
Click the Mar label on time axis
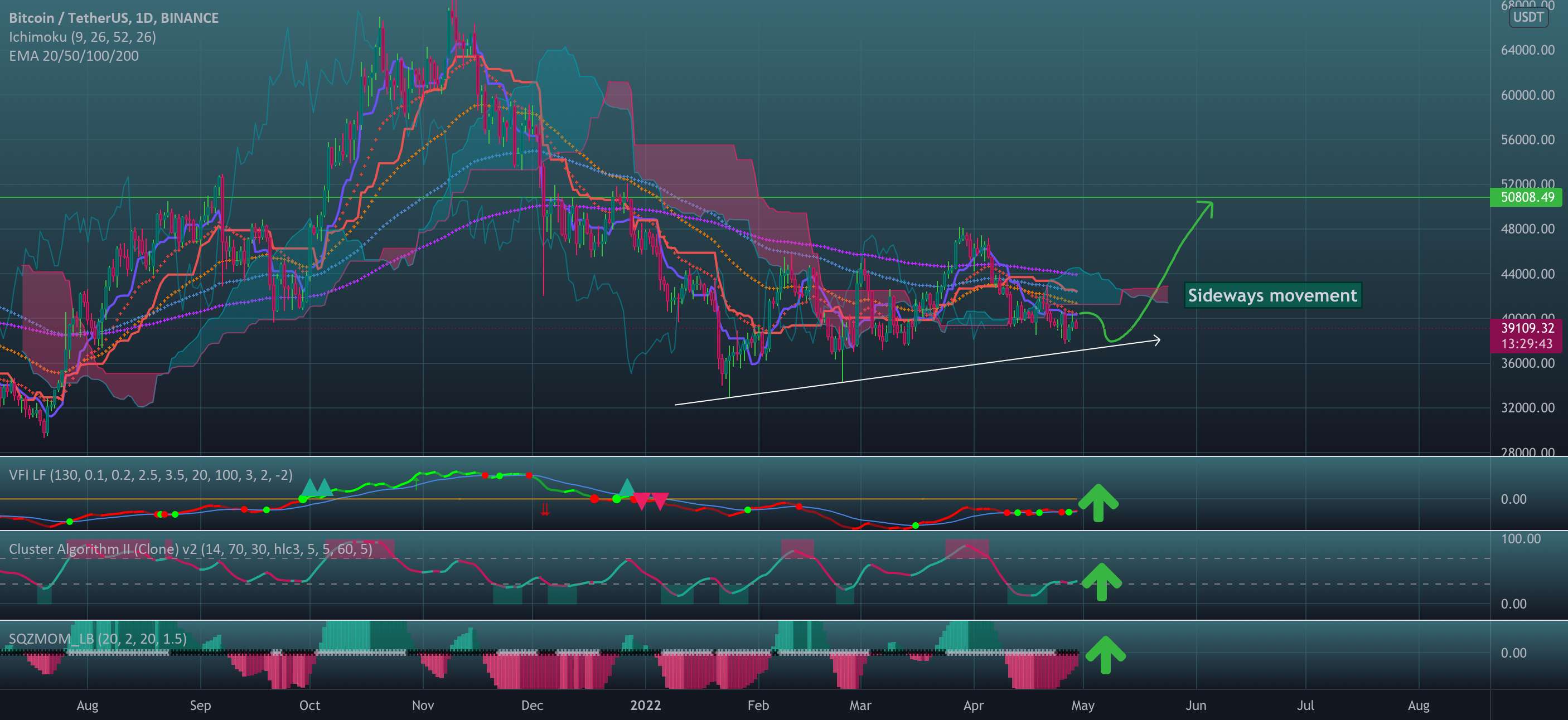860,706
